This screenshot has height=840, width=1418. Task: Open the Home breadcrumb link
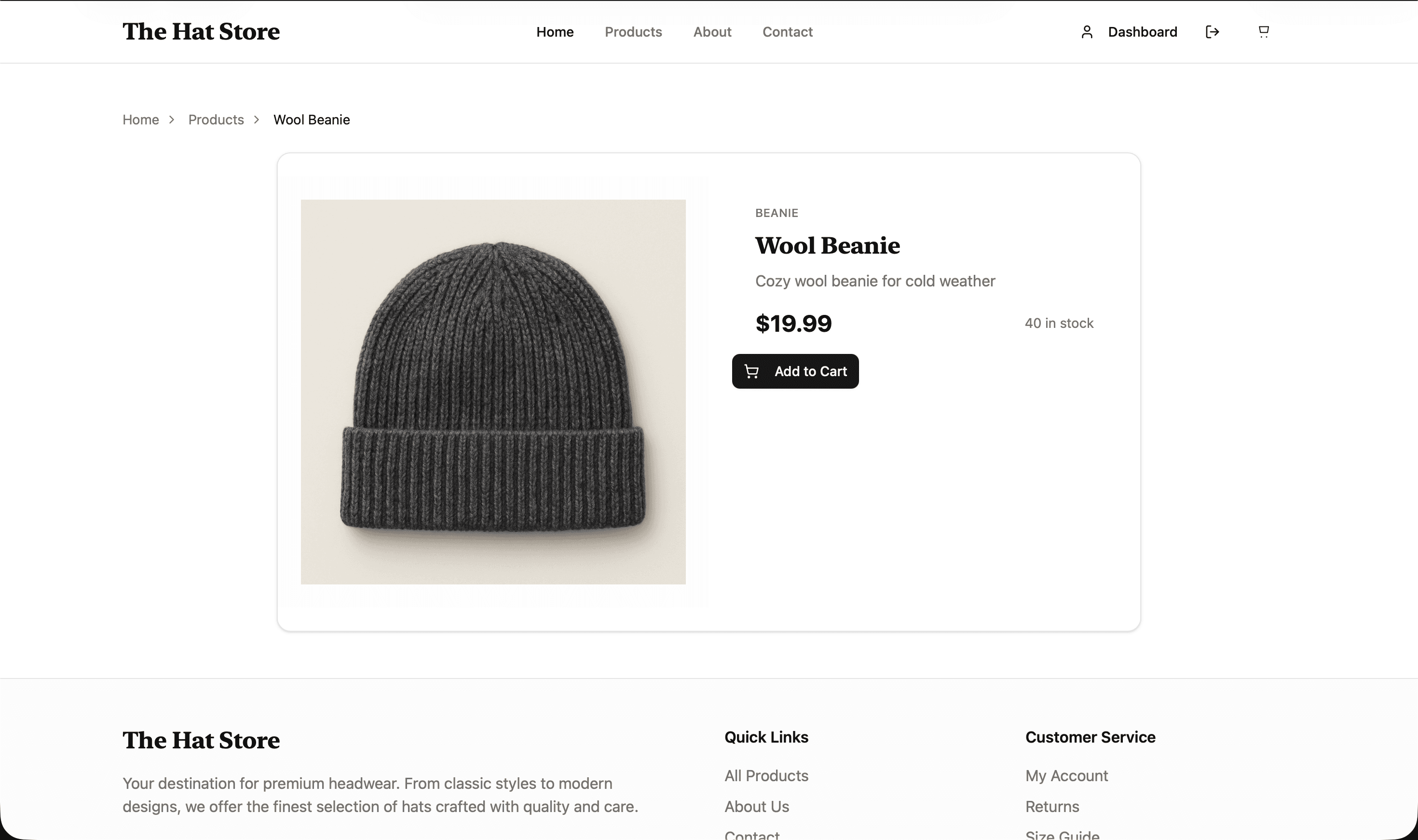[x=140, y=120]
